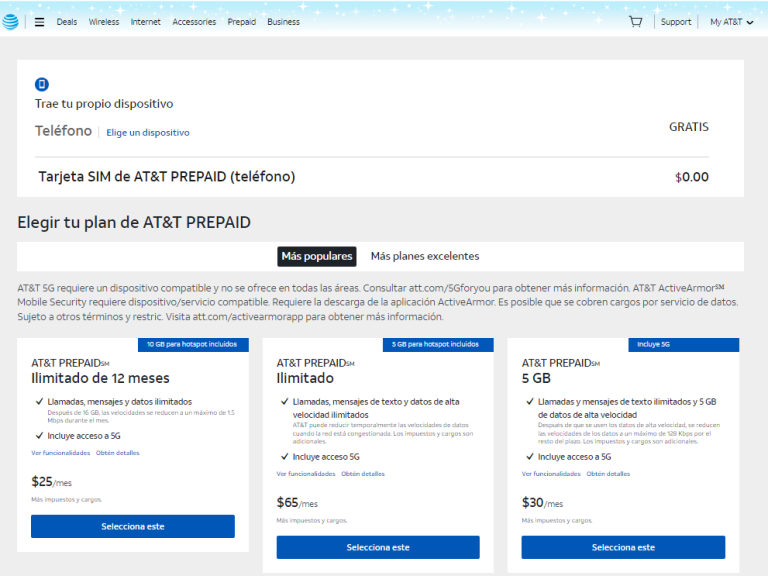Go to the Wireless menu item
Screen dimensions: 768x576
[x=103, y=22]
